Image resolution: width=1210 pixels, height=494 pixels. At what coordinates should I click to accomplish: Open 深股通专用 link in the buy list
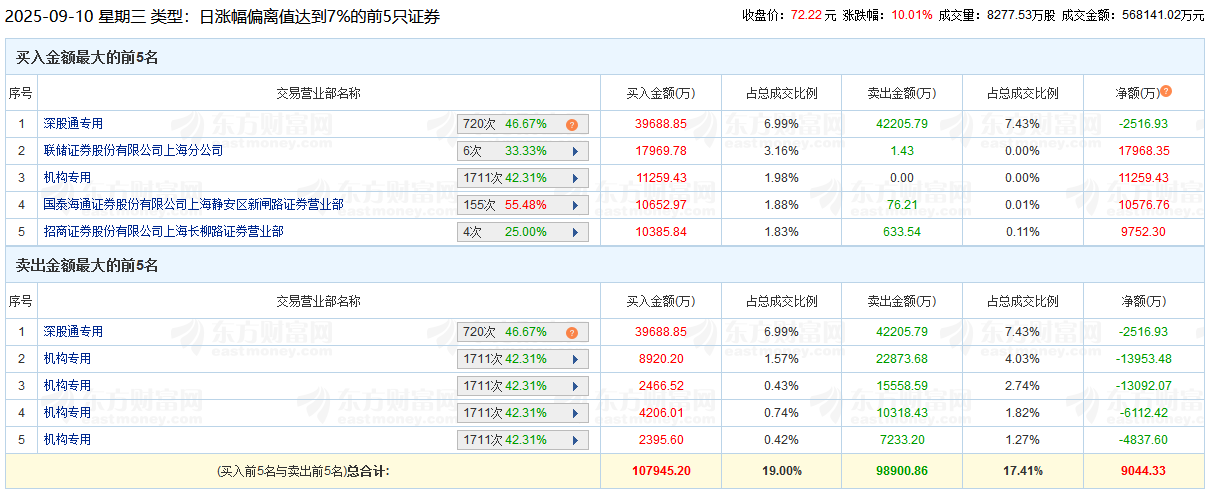click(73, 124)
